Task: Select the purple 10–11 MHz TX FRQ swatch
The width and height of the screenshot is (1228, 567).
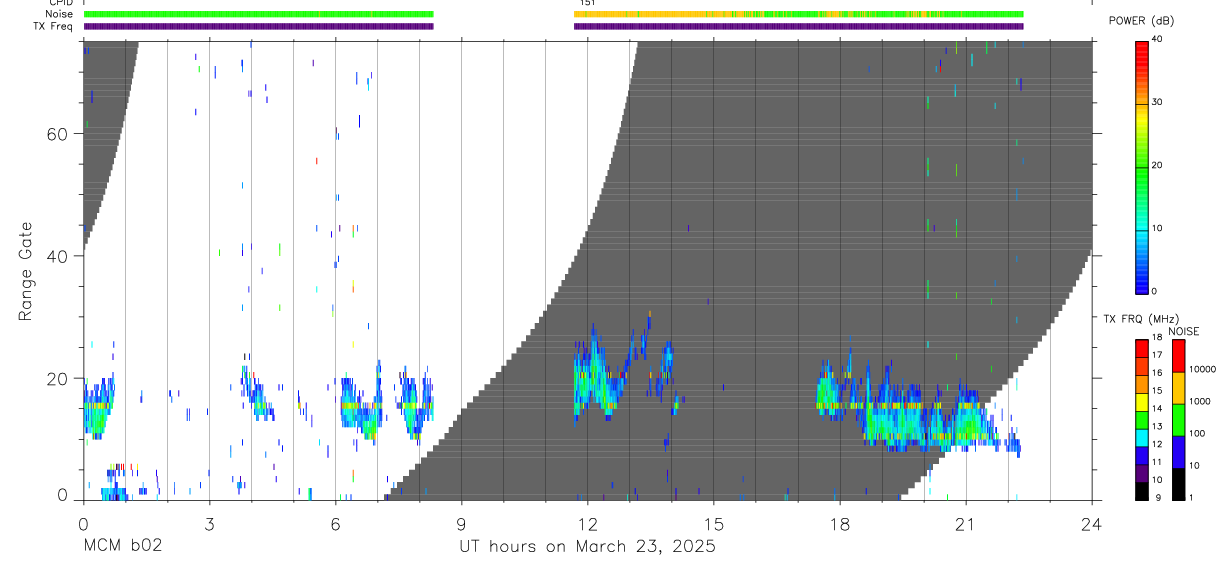Action: 1141,473
